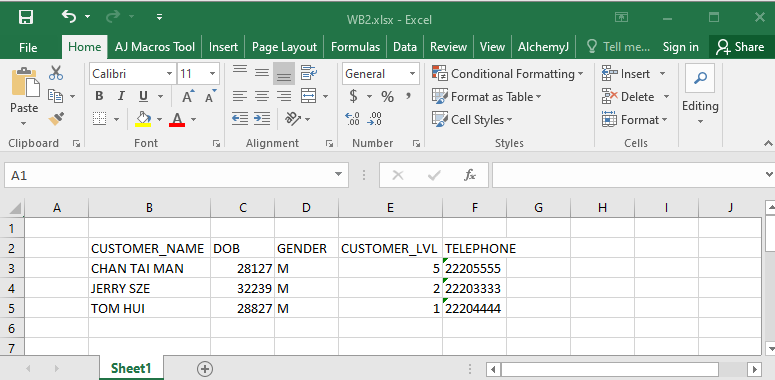Screen dimensions: 775x380
Task: Apply Percent style format
Action: (387, 96)
